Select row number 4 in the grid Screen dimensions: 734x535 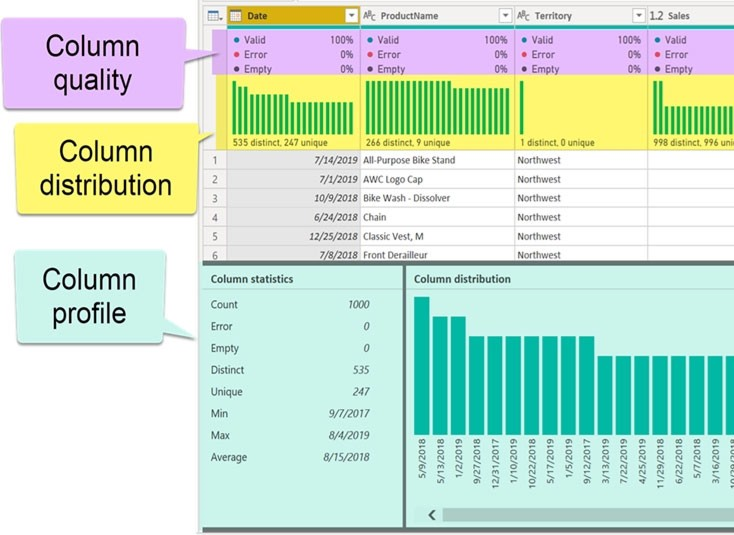click(214, 217)
